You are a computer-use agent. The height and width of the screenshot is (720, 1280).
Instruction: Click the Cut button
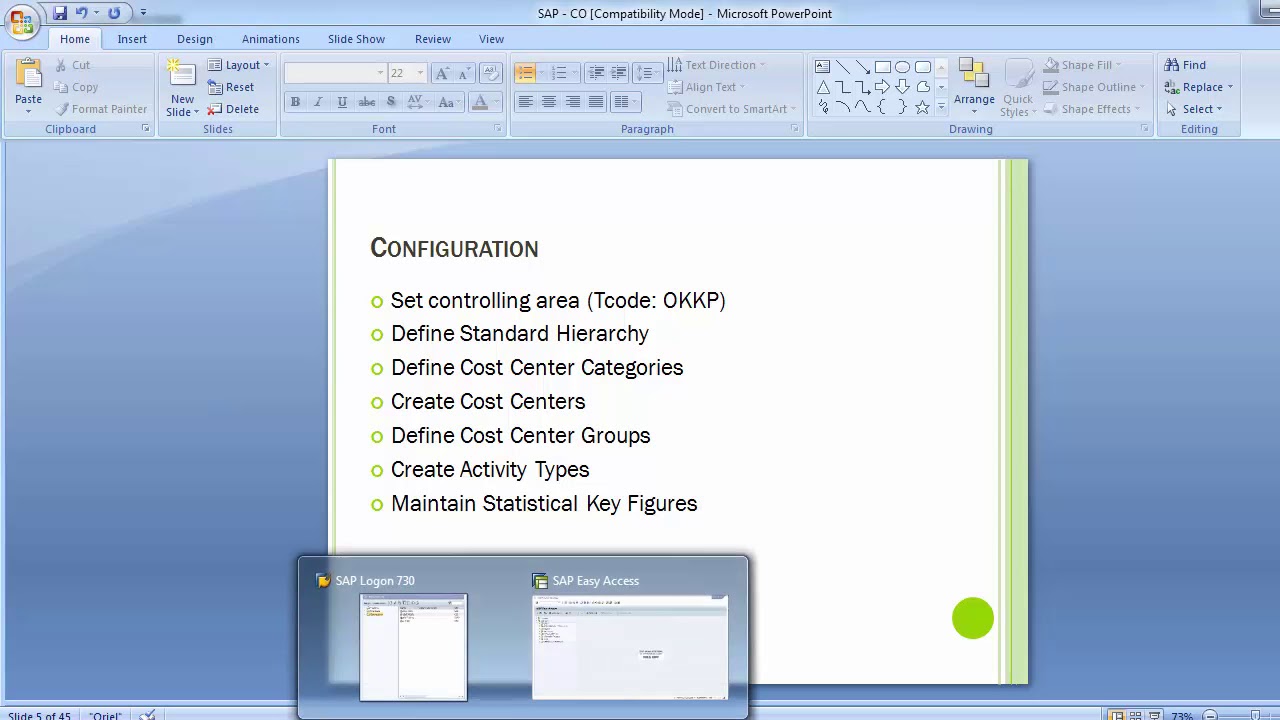72,65
